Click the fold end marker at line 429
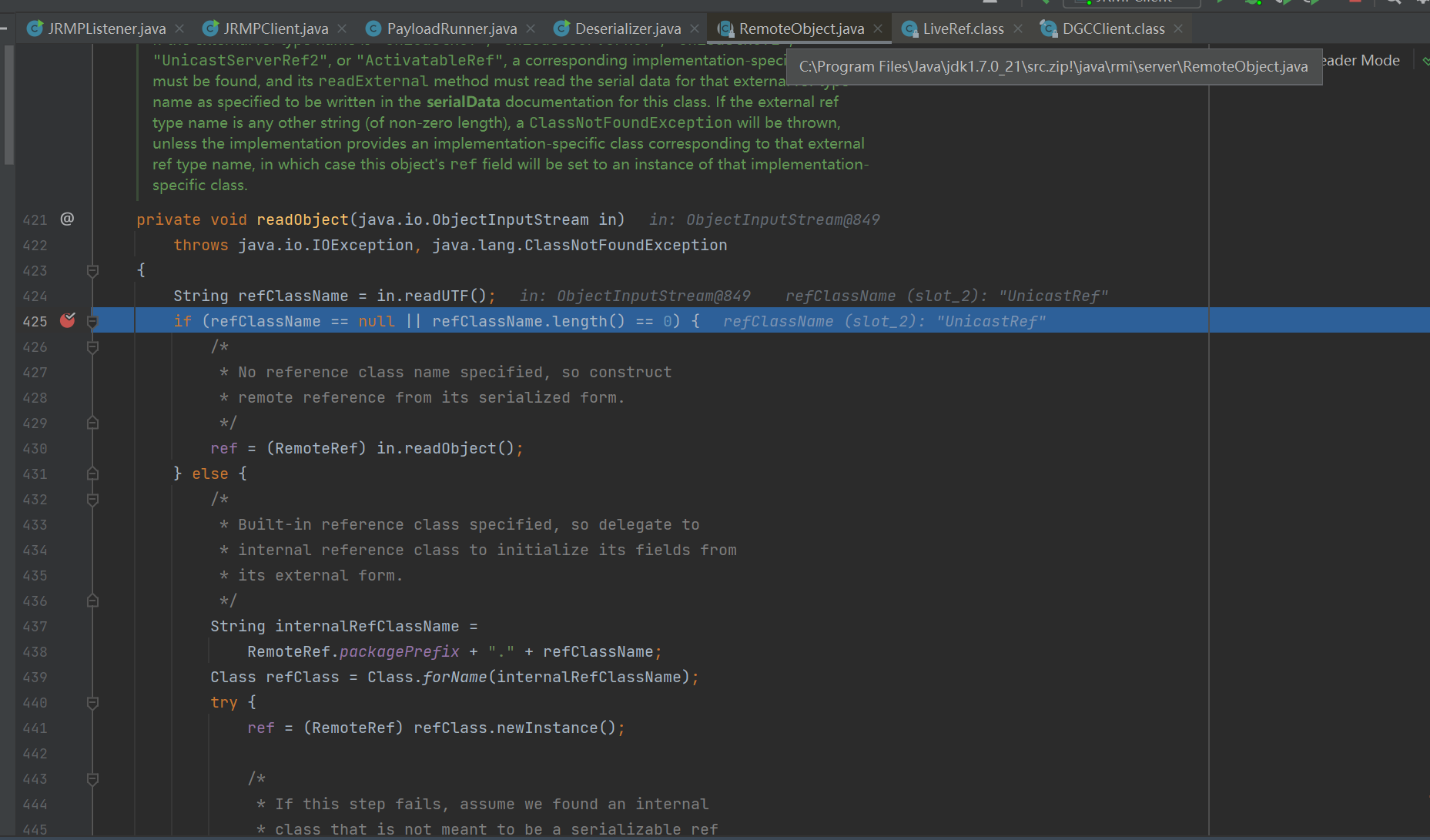 (92, 423)
